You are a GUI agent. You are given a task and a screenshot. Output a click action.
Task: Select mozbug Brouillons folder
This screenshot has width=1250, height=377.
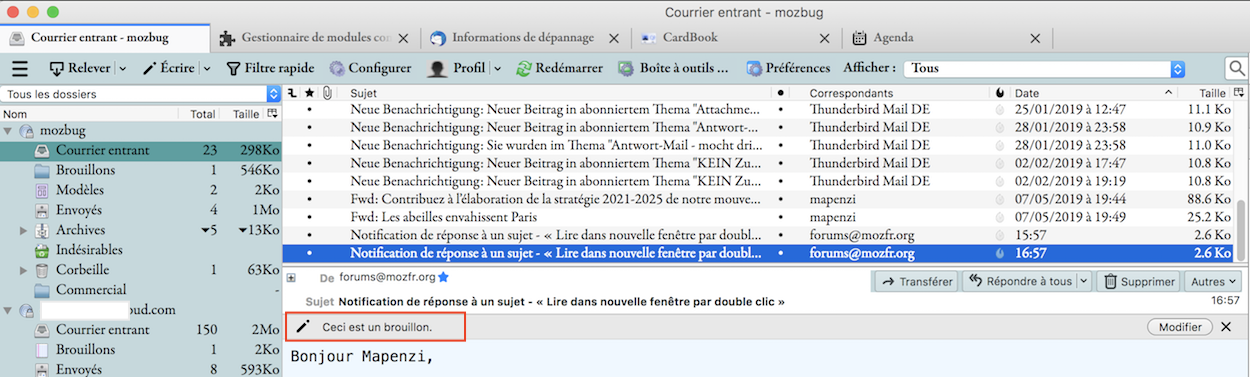[x=141, y=170]
